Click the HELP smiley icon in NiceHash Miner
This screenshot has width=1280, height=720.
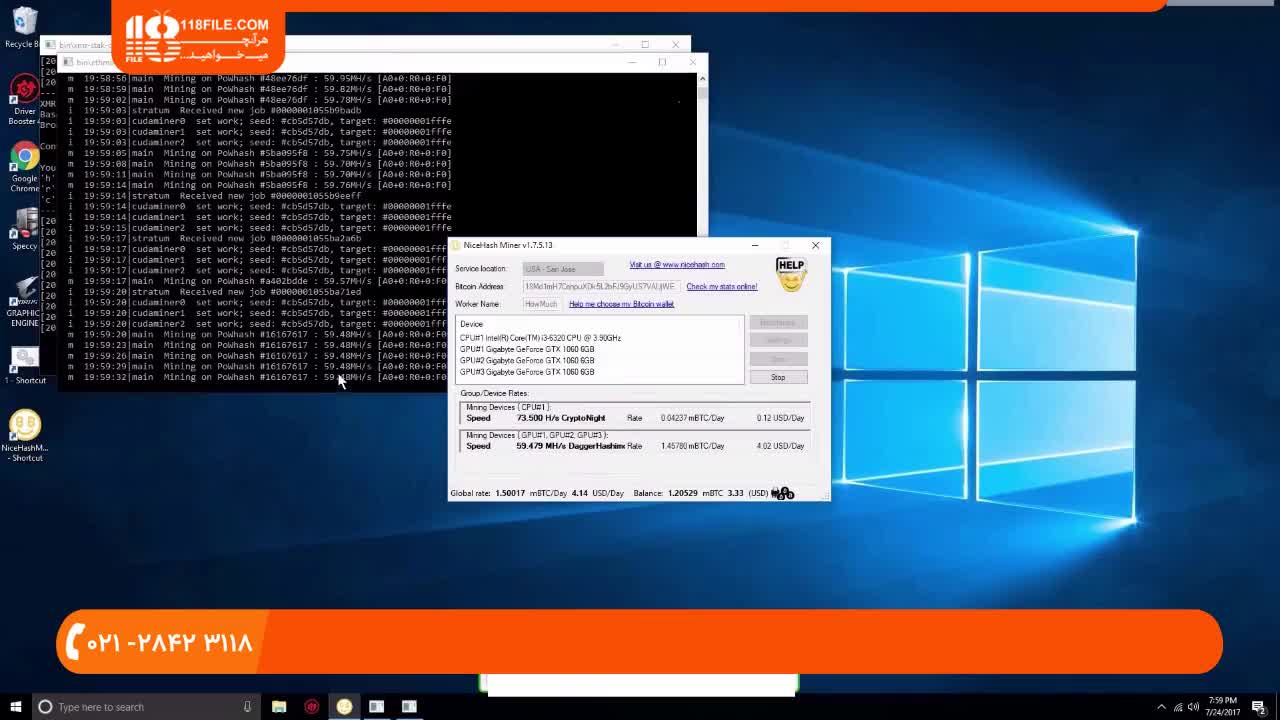pyautogui.click(x=790, y=275)
